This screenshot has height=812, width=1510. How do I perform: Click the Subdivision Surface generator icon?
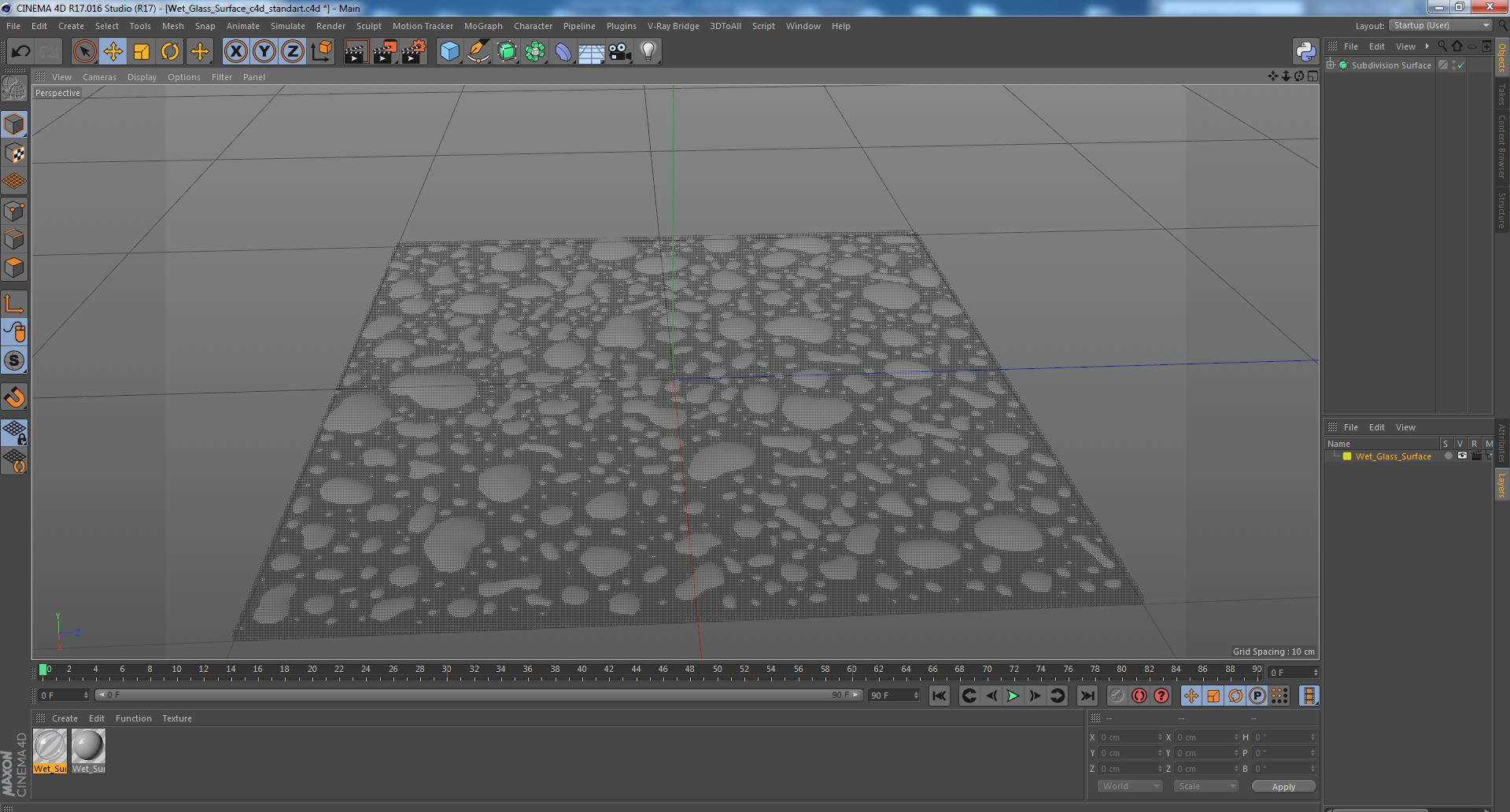coord(507,52)
